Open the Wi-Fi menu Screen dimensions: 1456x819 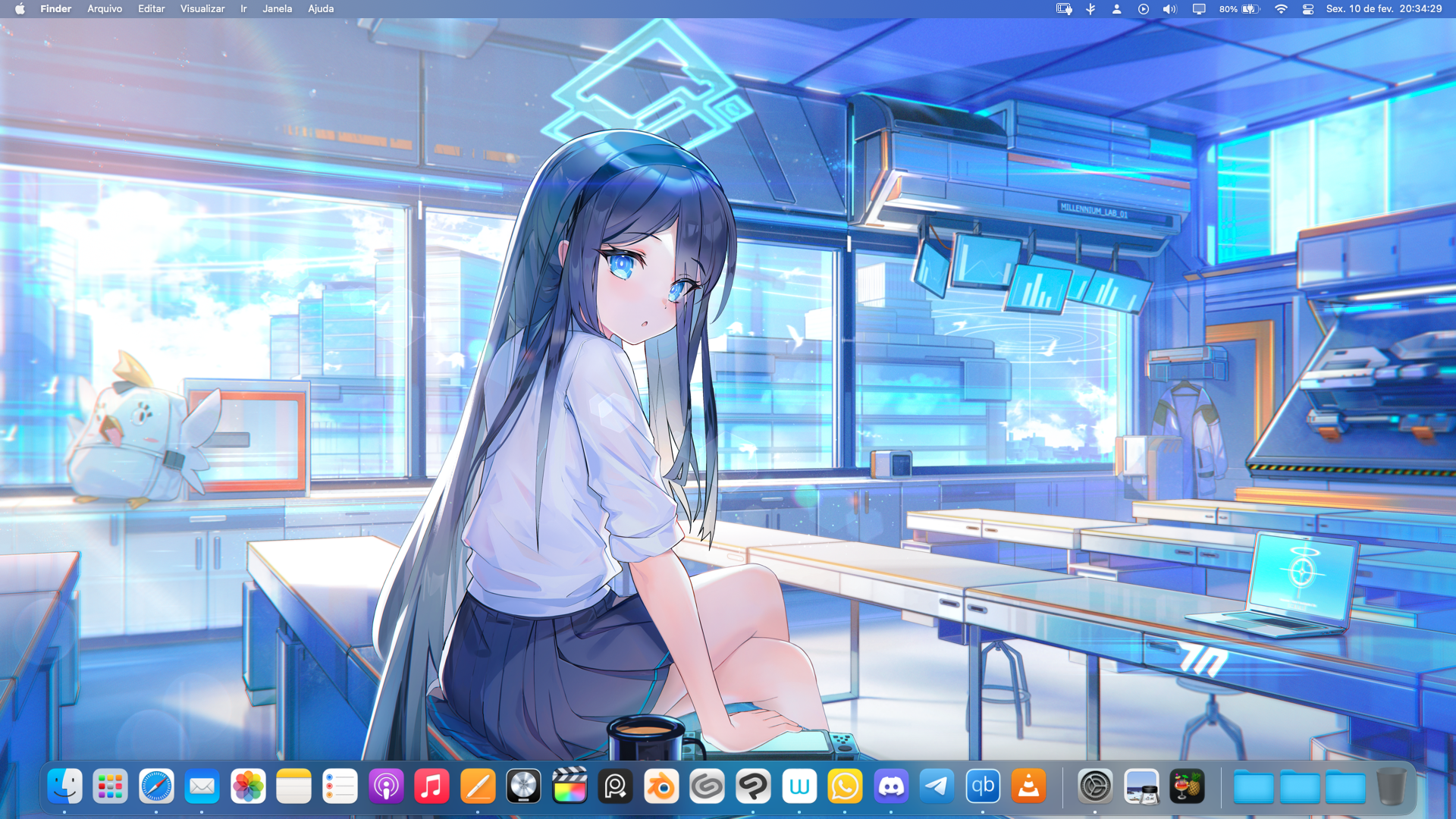pos(1281,9)
